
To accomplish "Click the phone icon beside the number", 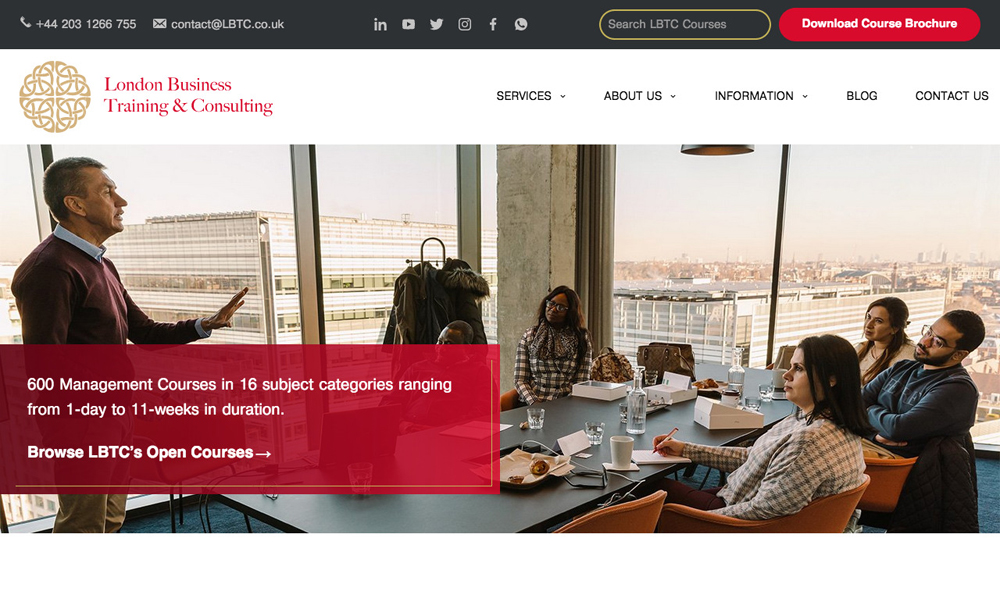I will coord(26,22).
